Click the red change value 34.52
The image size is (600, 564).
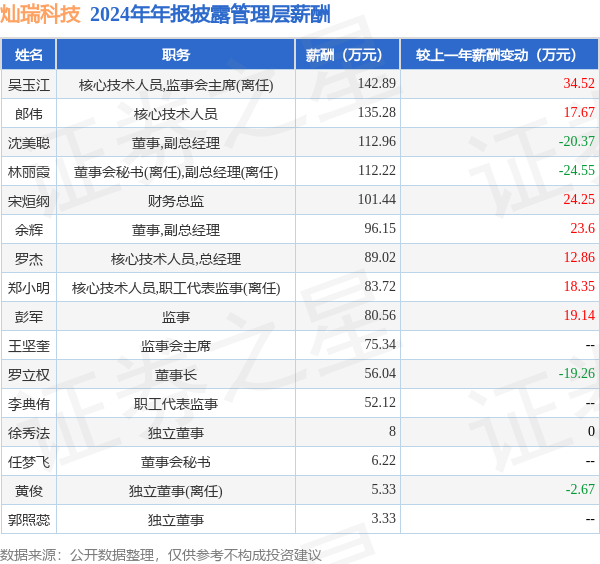(579, 83)
